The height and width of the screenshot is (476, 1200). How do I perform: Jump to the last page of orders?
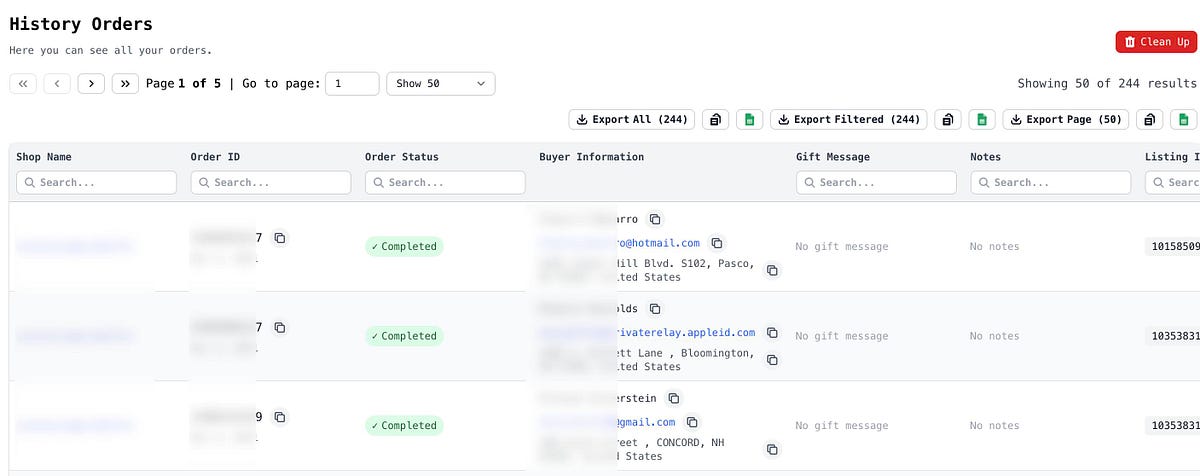tap(125, 84)
